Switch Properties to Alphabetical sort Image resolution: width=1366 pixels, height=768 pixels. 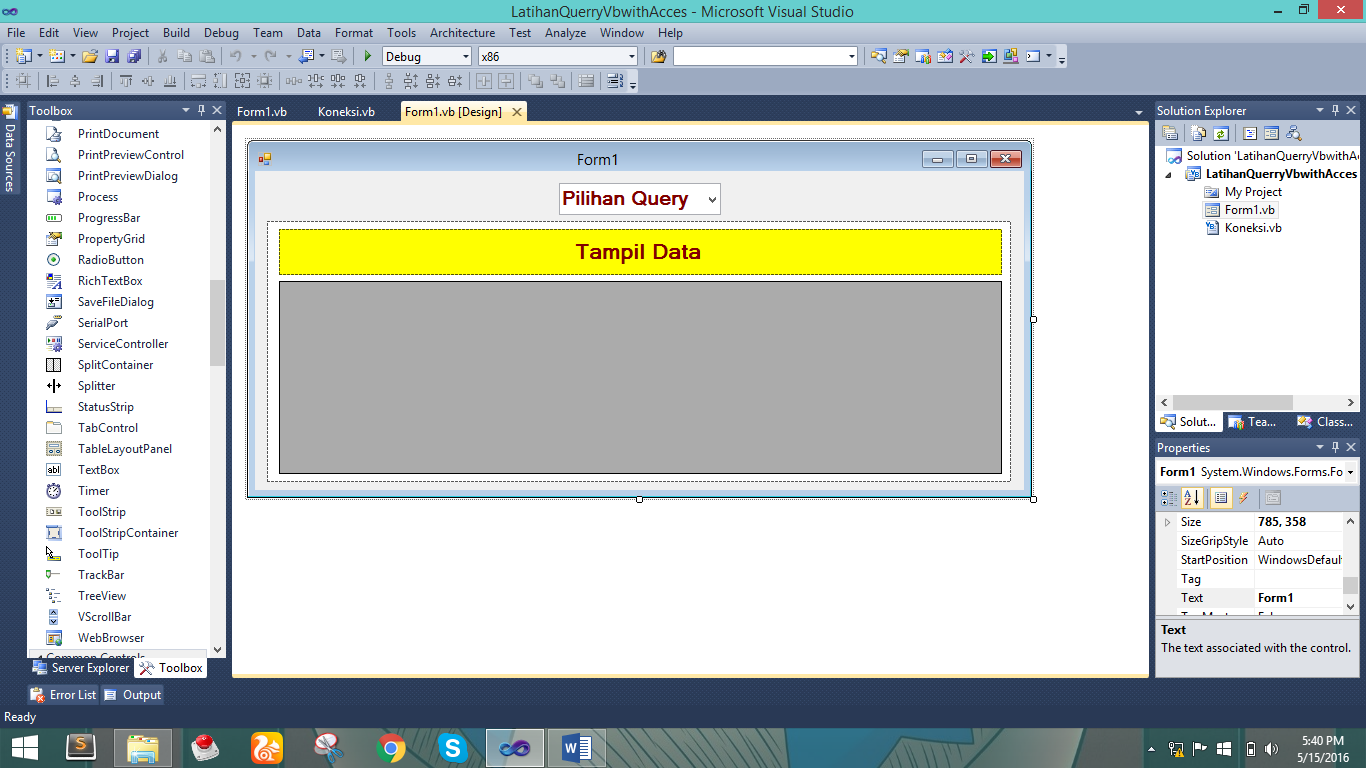pyautogui.click(x=1192, y=497)
